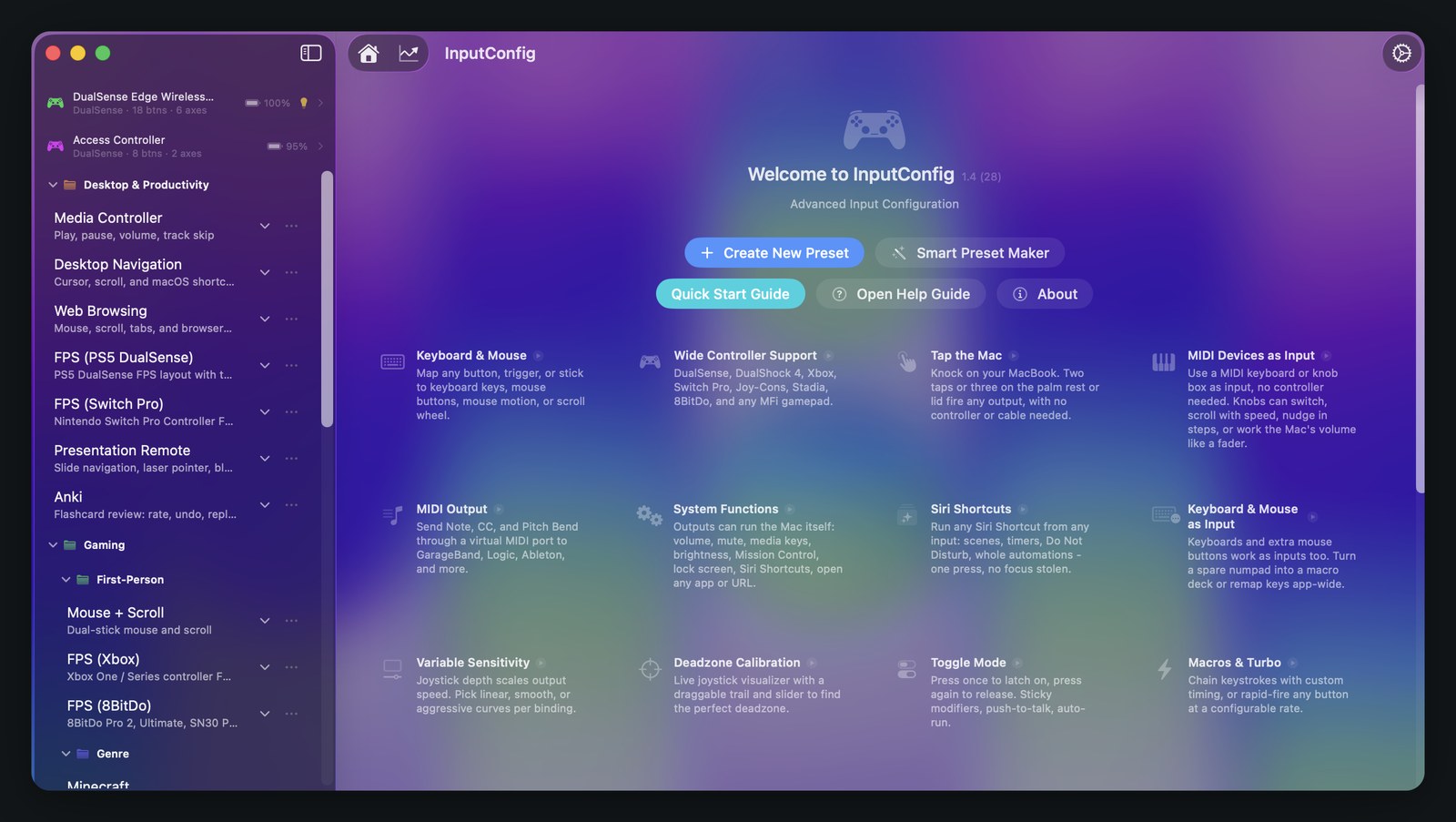Collapse the First-Person subfolder
Viewport: 1456px width, 822px height.
pos(66,580)
